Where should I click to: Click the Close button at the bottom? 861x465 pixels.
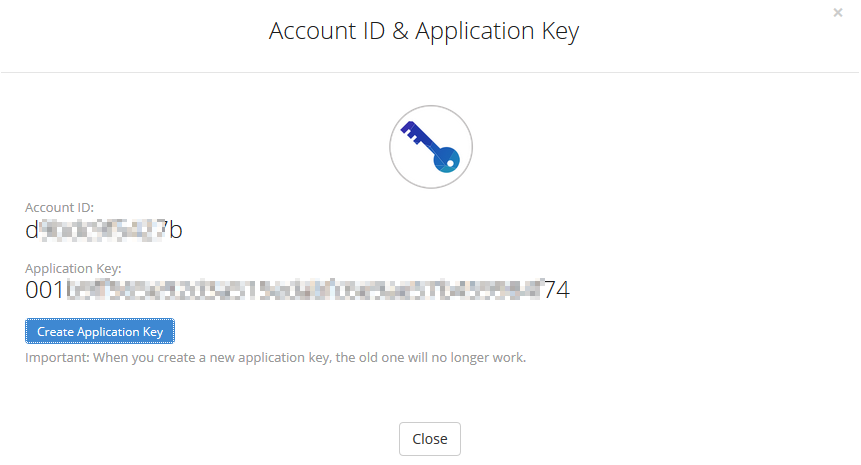(x=430, y=439)
